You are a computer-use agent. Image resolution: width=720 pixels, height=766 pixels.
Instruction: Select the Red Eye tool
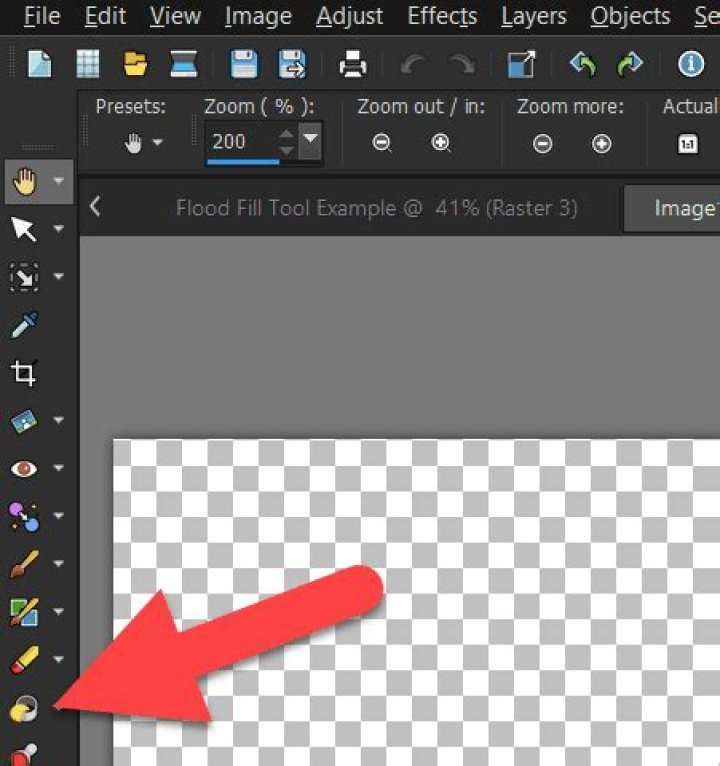[23, 468]
